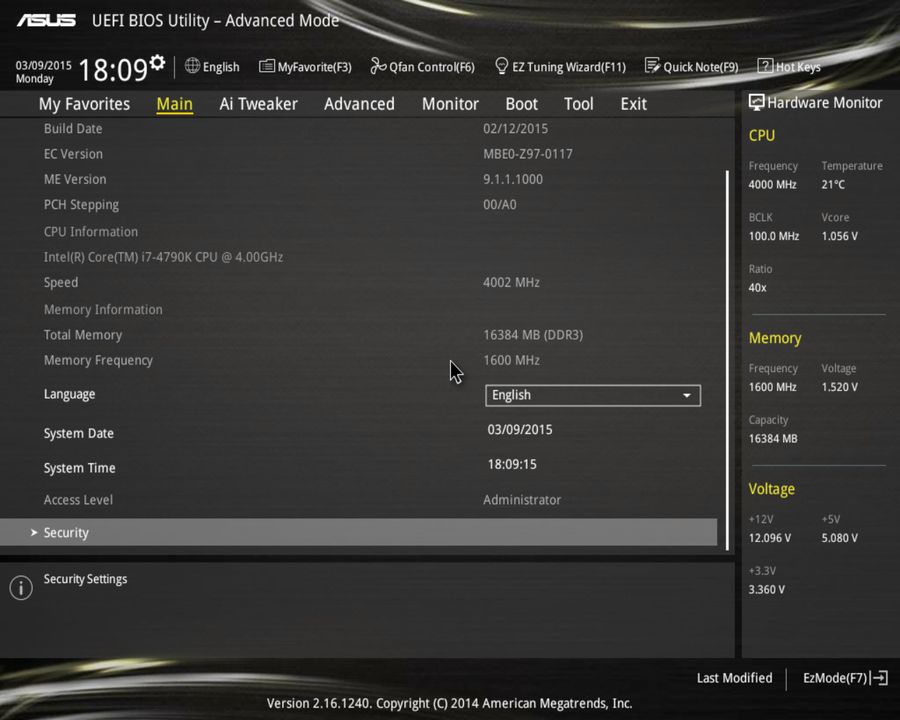Launch the EZ Tuning Wizard
Screen dimensions: 900x720
tap(560, 66)
